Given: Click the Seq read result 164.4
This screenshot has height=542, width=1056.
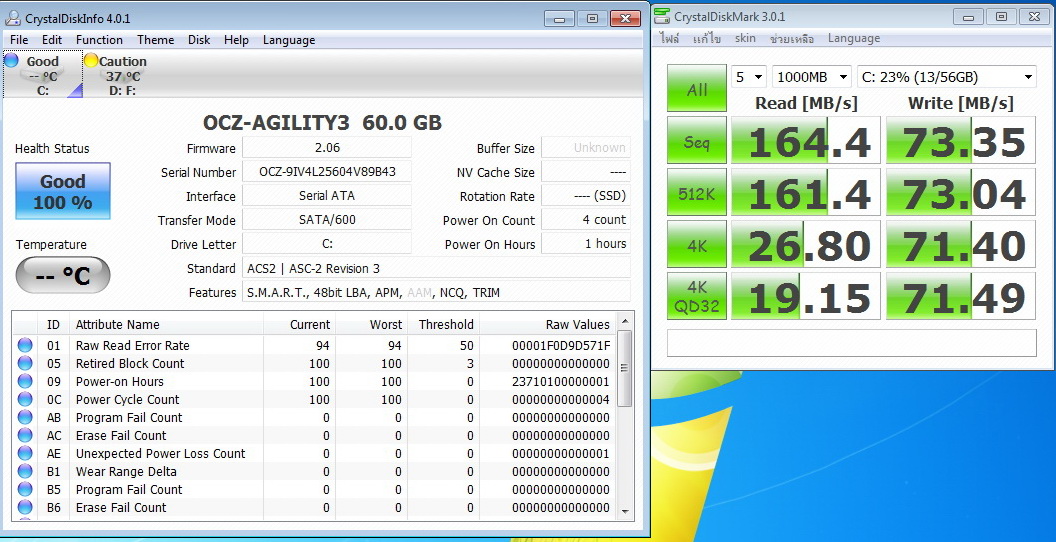Looking at the screenshot, I should 805,141.
